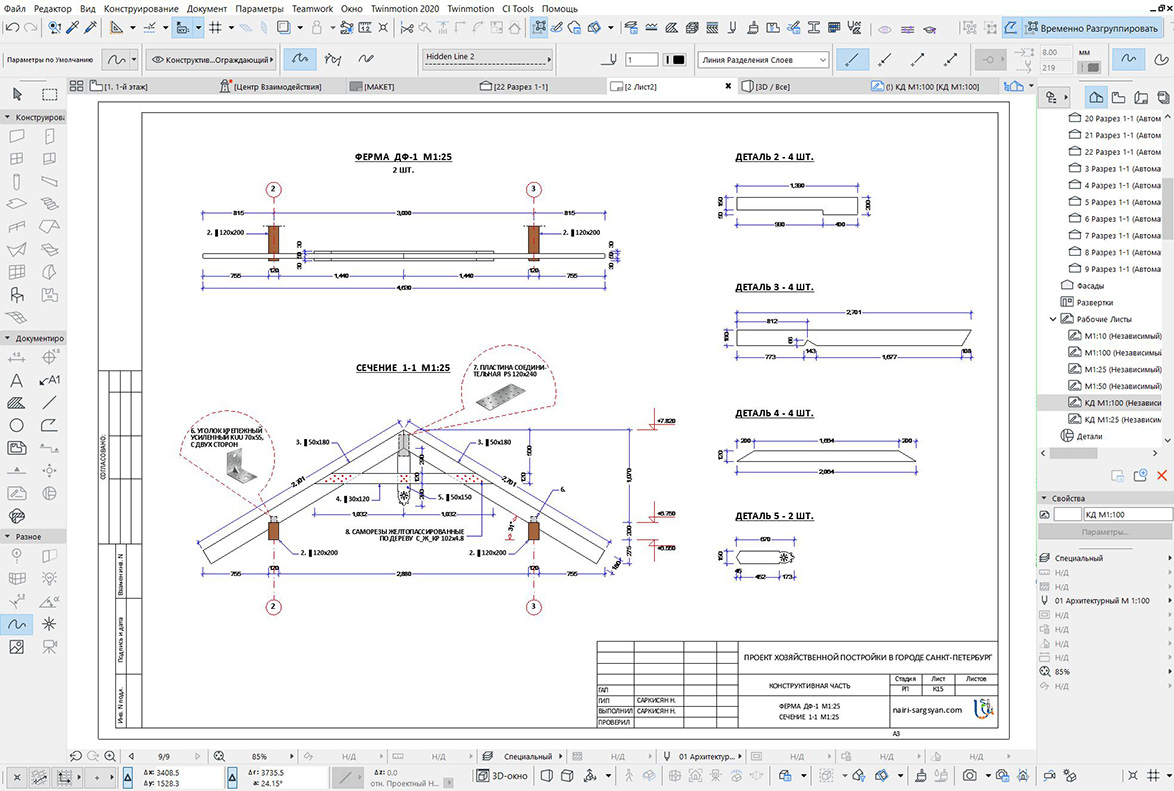Select the Circle/Arc tool in toolbox
The height and width of the screenshot is (791, 1174).
coord(16,425)
